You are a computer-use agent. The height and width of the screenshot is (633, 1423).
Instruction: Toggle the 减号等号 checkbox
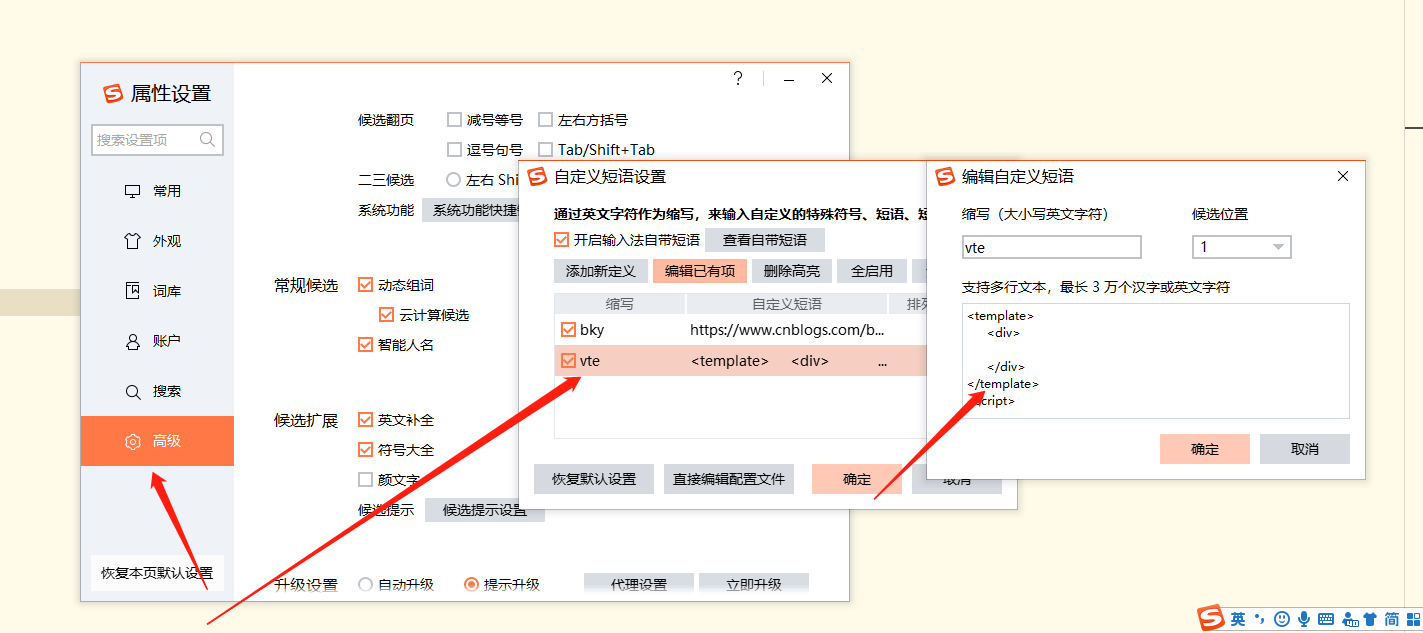(455, 120)
